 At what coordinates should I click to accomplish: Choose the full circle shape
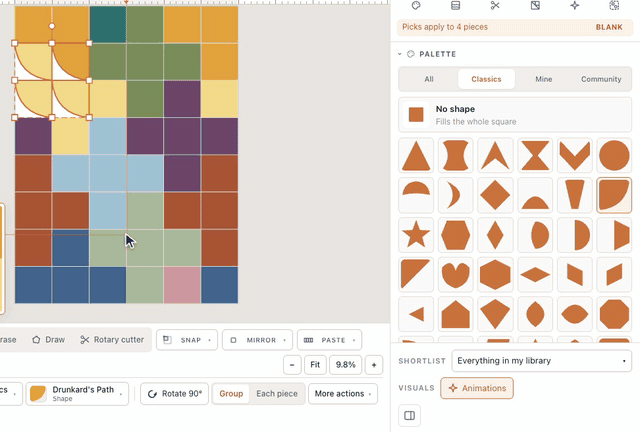614,156
